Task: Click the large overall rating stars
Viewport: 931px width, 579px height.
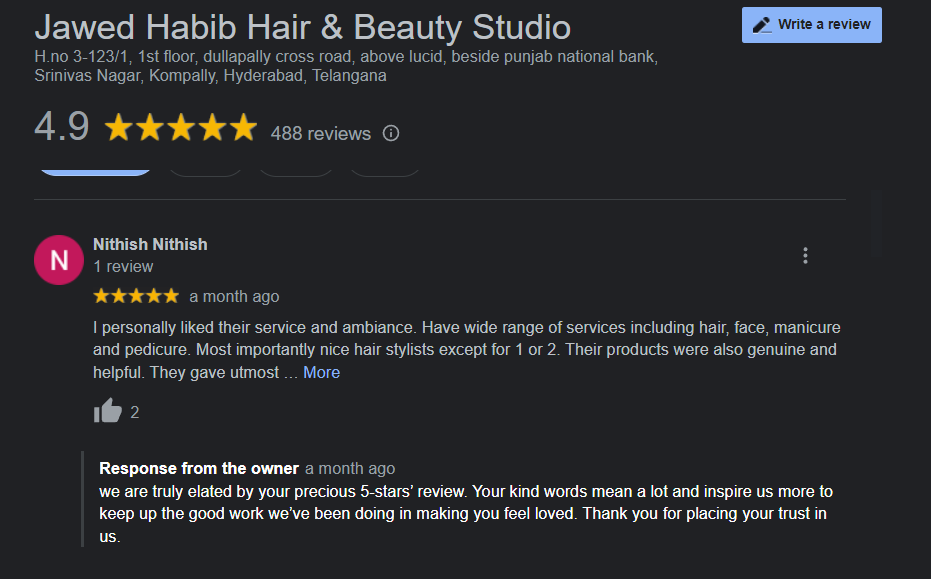Action: [x=181, y=129]
